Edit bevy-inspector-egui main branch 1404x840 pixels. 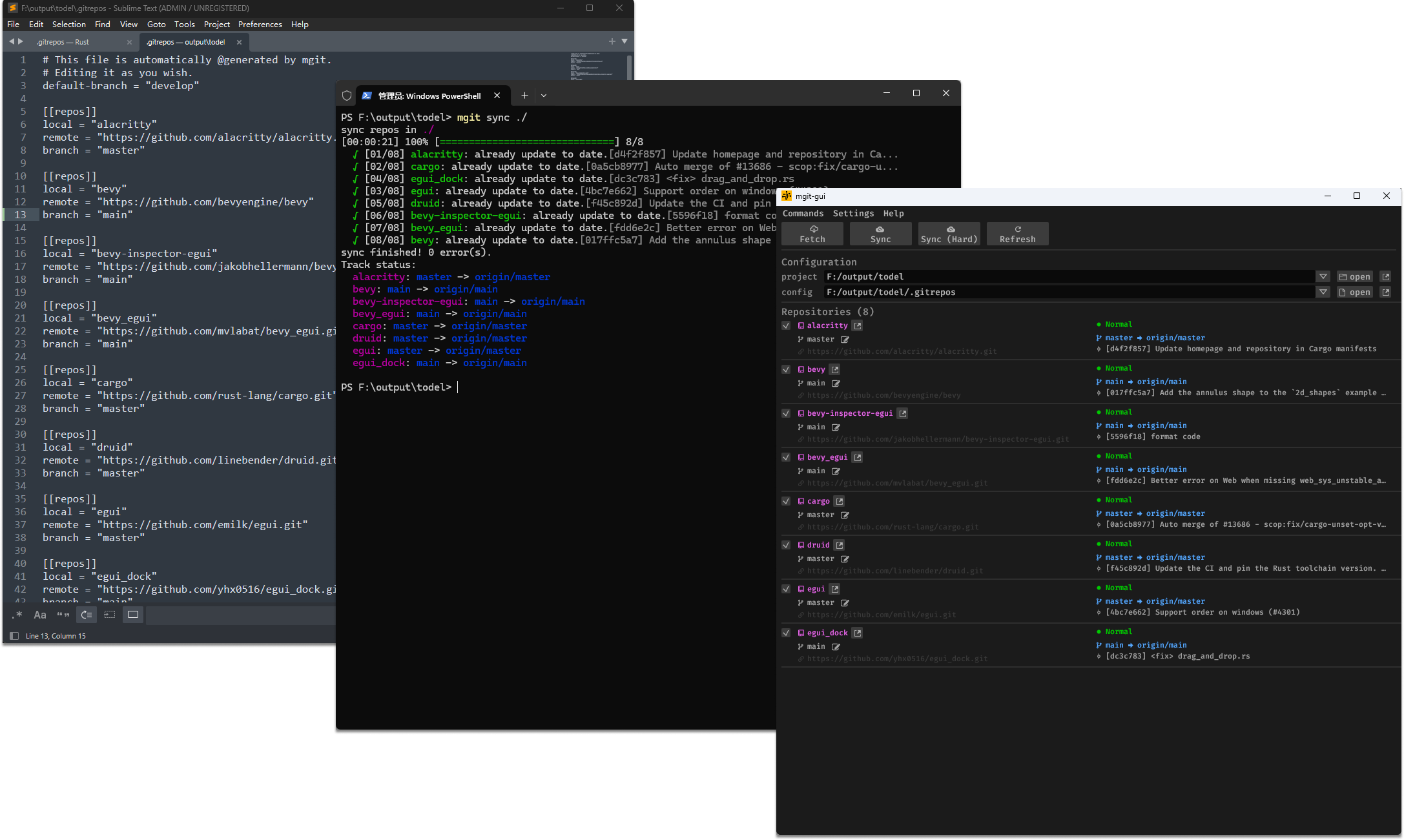click(x=836, y=427)
